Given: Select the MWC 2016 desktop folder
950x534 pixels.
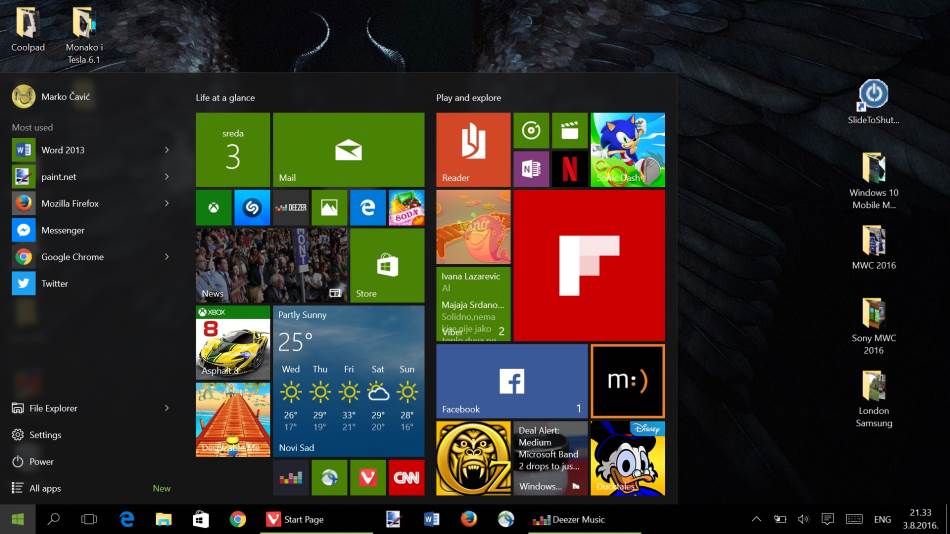Looking at the screenshot, I should click(x=874, y=247).
